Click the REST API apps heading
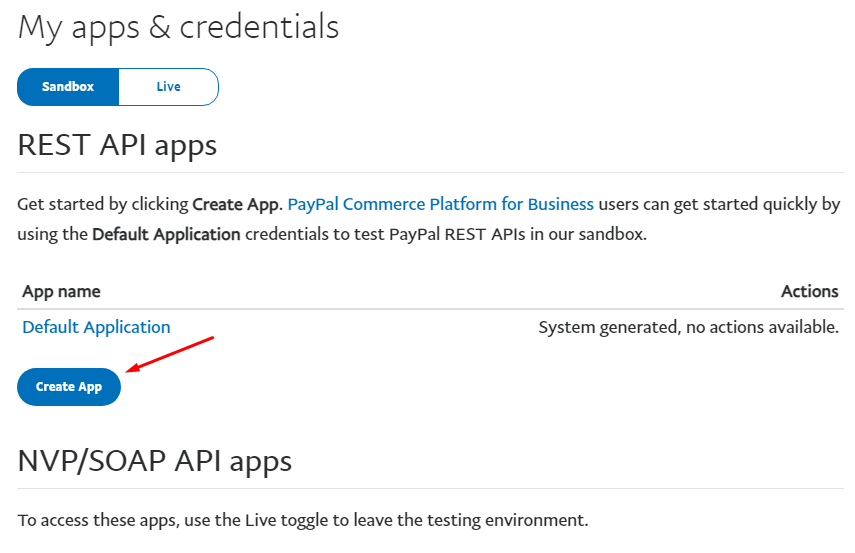The width and height of the screenshot is (855, 553). click(x=117, y=146)
